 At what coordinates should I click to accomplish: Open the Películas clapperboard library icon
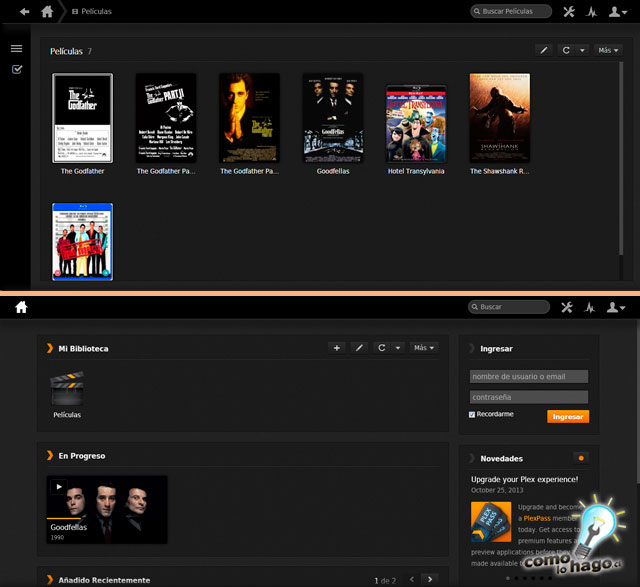tap(67, 388)
